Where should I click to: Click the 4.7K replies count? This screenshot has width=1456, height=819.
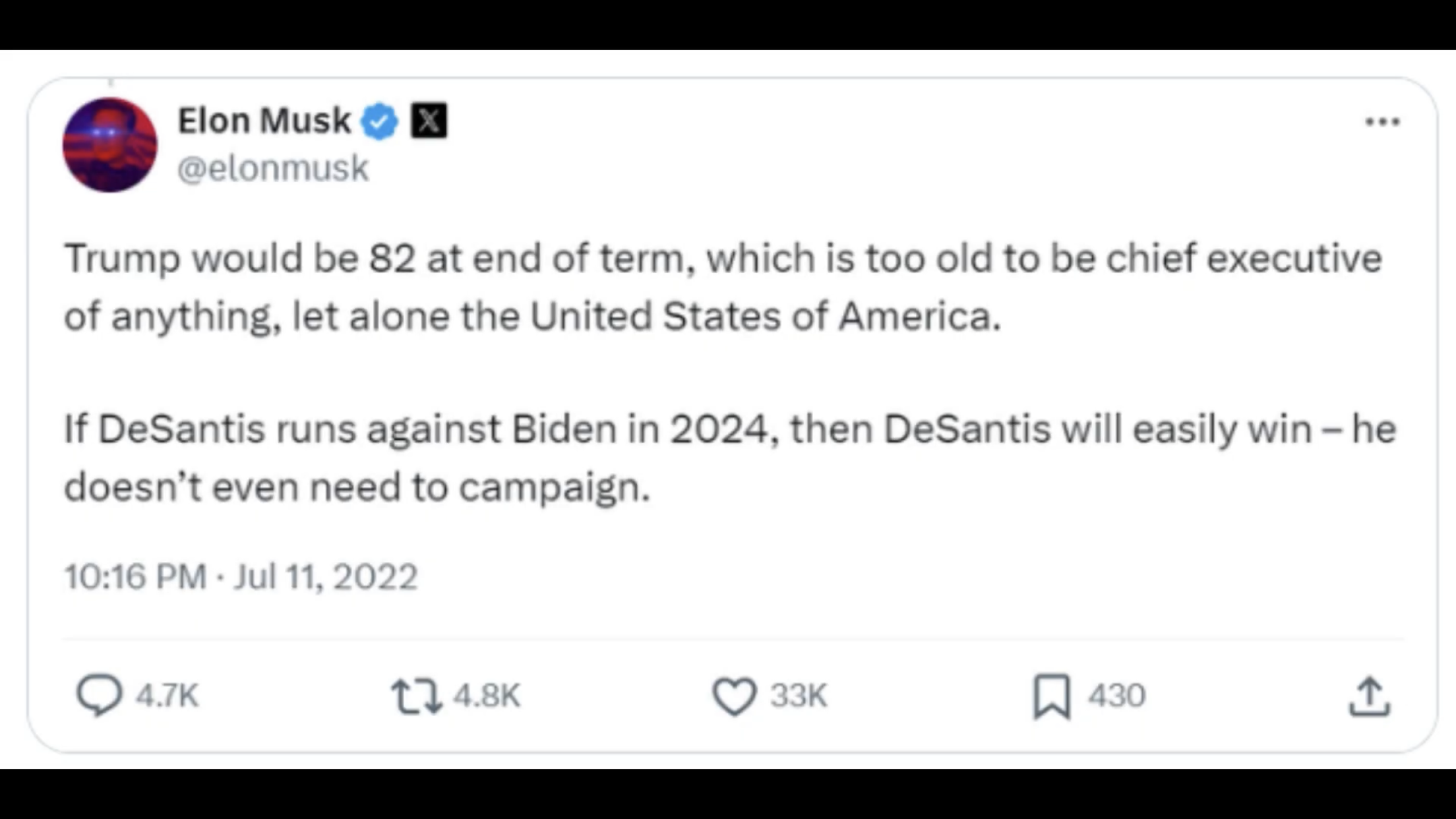tap(167, 696)
